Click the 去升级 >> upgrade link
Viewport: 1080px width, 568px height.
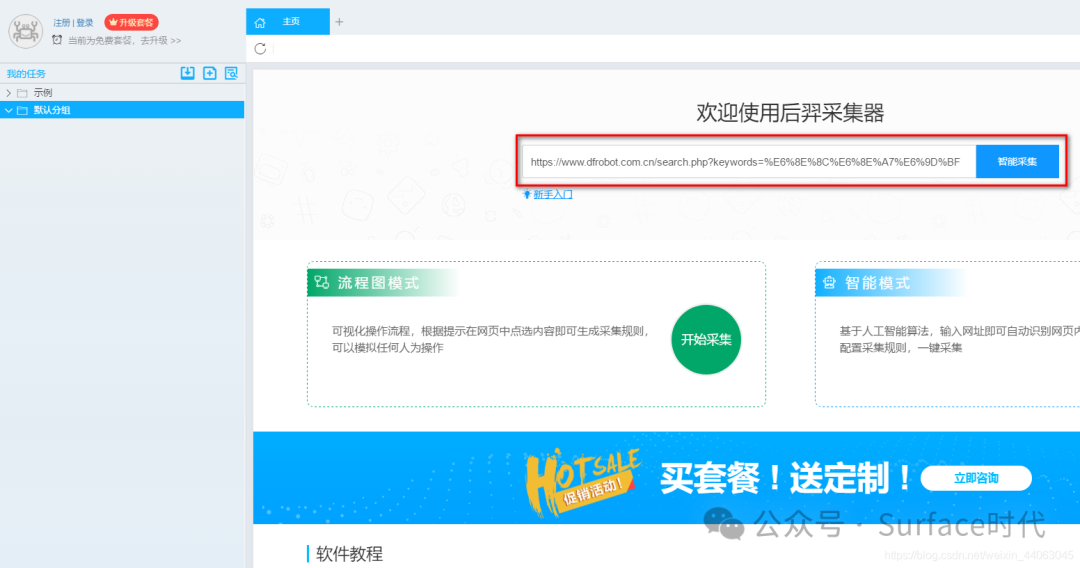click(x=160, y=41)
